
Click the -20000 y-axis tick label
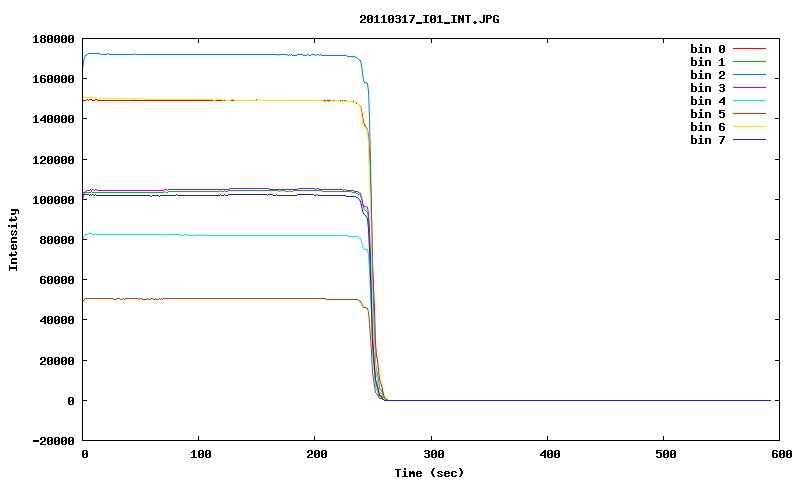(53, 441)
